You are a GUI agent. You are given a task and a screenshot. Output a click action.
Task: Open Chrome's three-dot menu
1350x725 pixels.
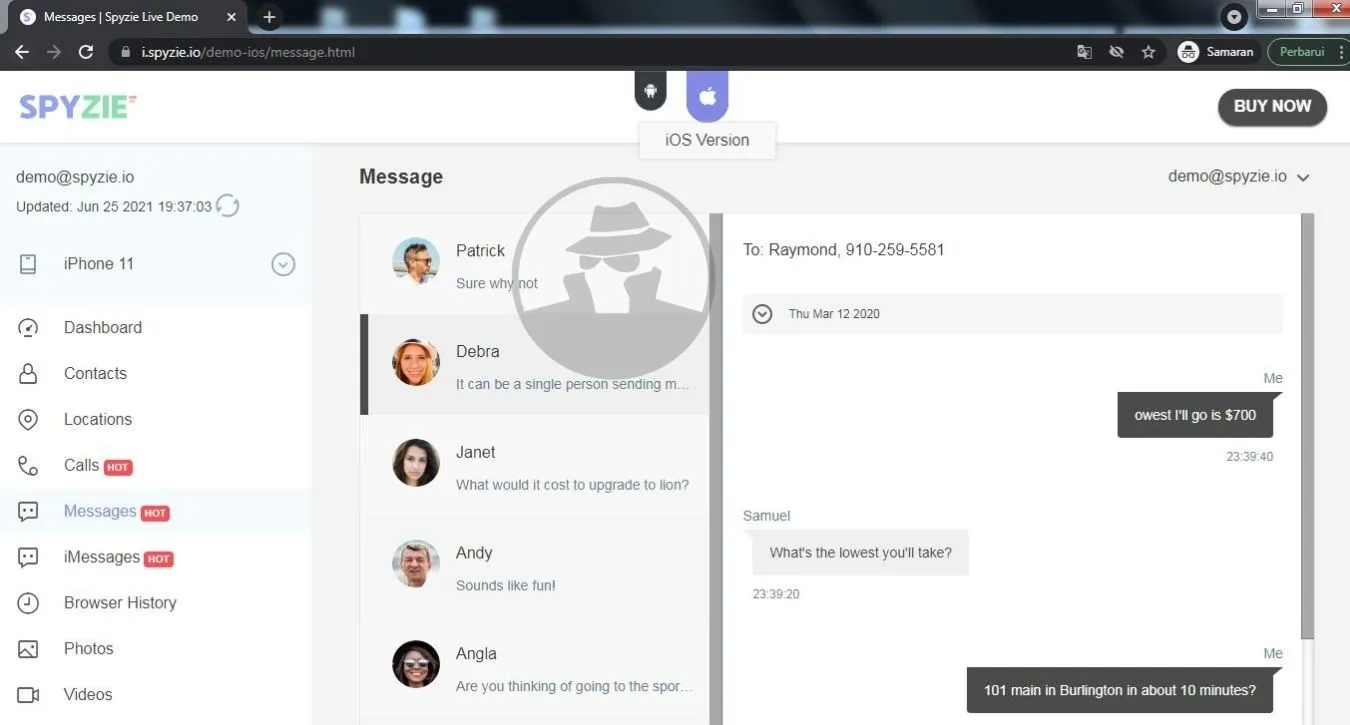coord(1340,52)
